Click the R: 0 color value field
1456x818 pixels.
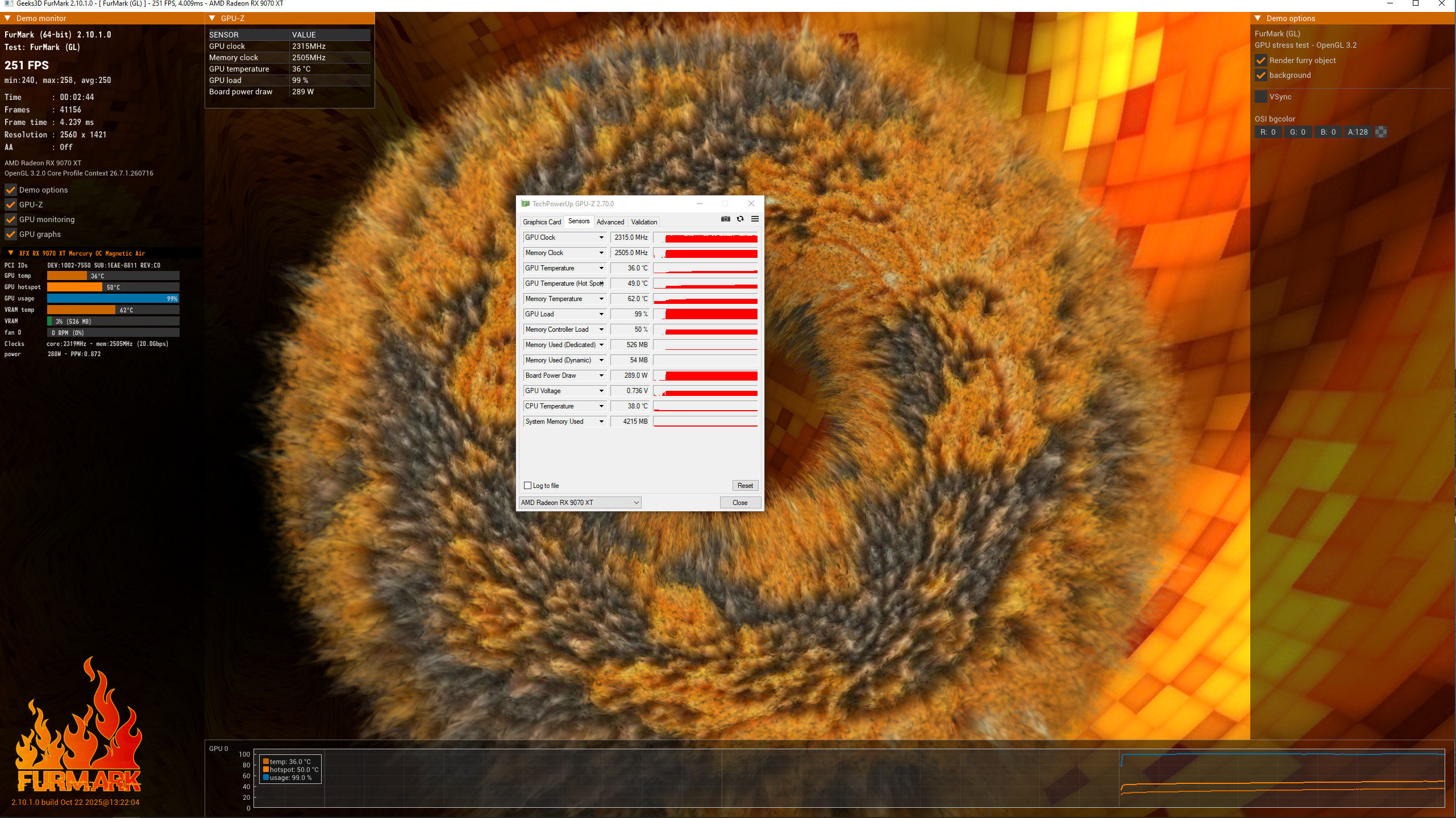click(1268, 132)
